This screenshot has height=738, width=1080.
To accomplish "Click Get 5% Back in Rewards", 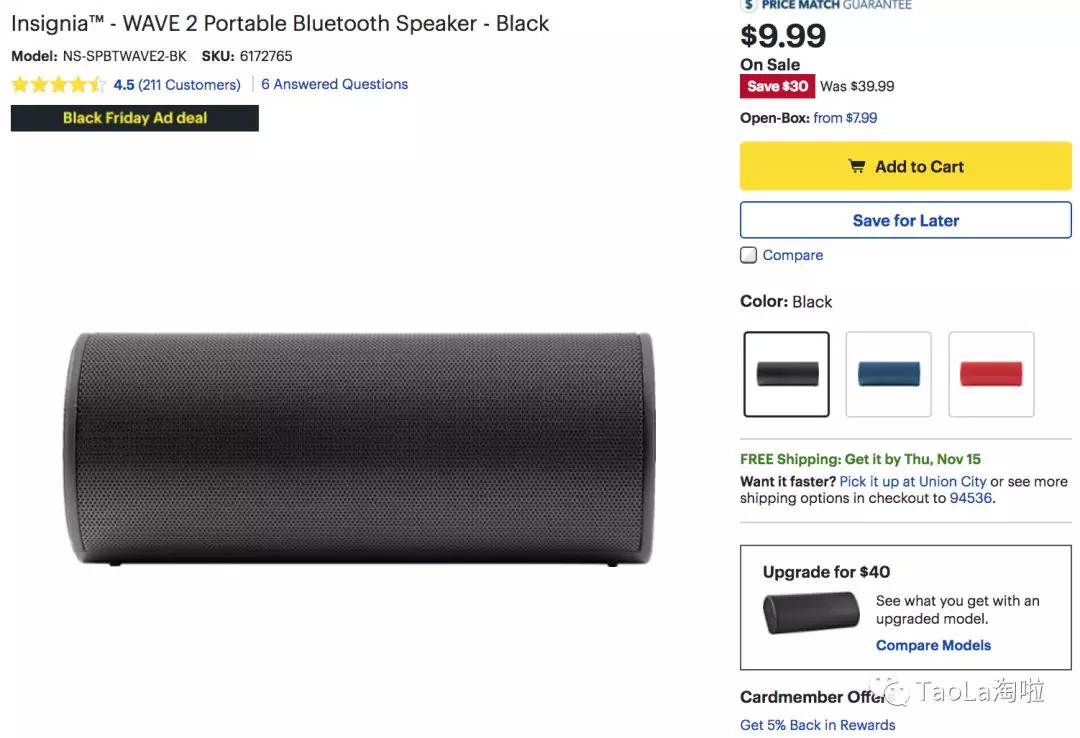I will tap(817, 725).
